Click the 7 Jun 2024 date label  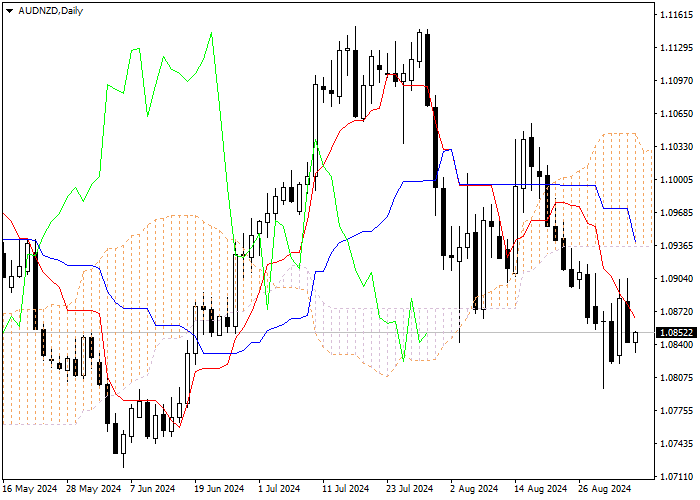(153, 489)
